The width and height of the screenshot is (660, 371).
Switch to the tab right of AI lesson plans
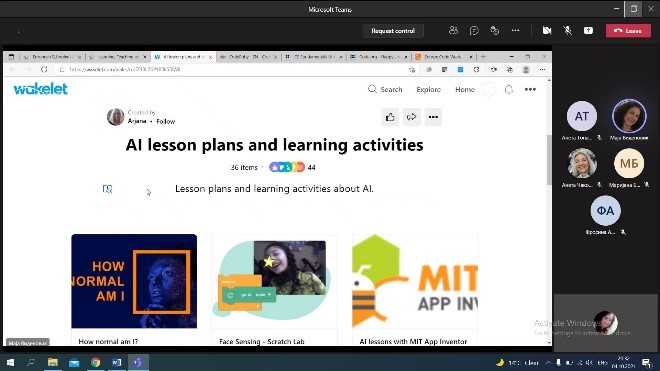point(248,56)
